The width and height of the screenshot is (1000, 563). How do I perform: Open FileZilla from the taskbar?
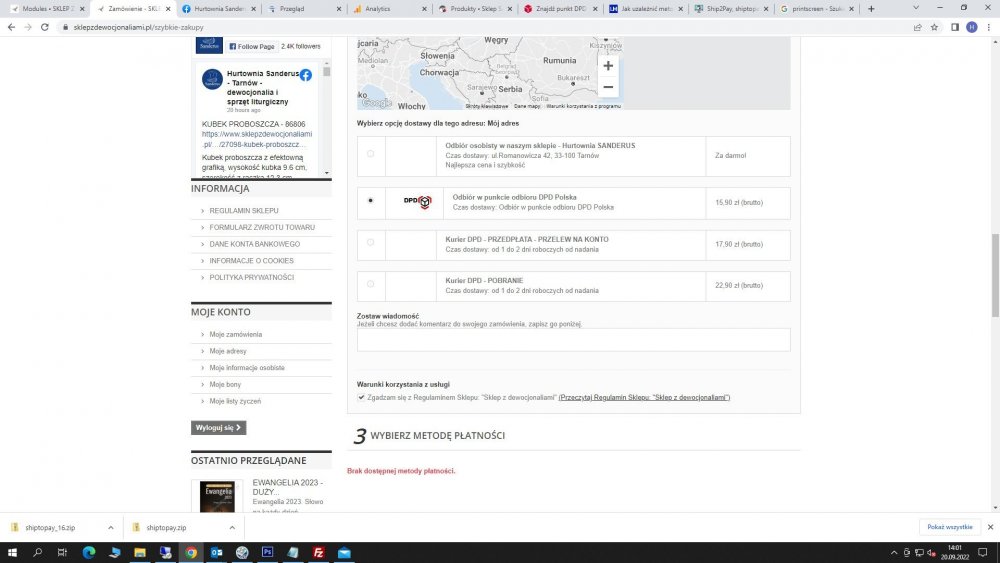[318, 552]
